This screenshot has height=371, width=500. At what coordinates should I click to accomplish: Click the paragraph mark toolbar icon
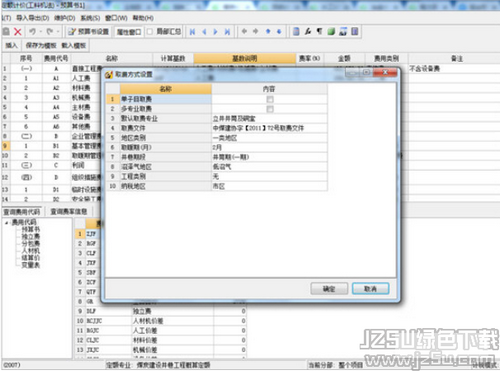point(319,31)
